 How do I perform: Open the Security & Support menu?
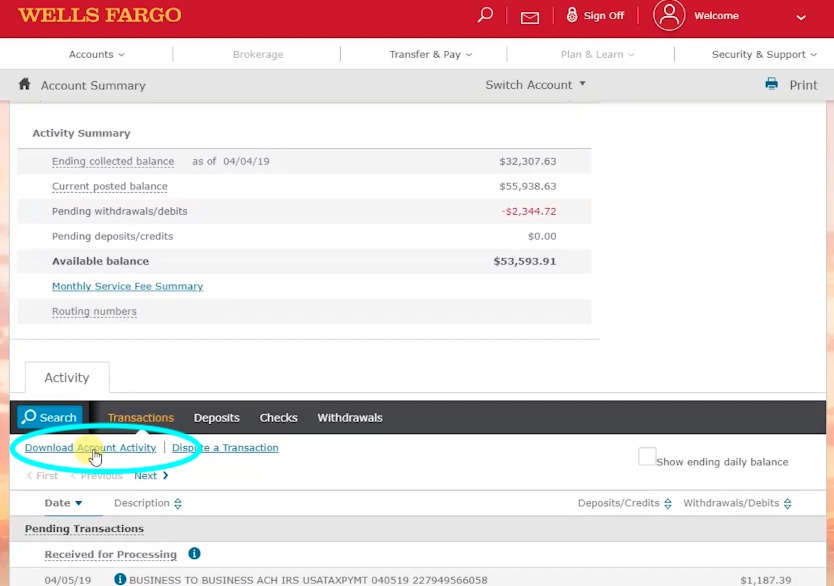[x=764, y=54]
